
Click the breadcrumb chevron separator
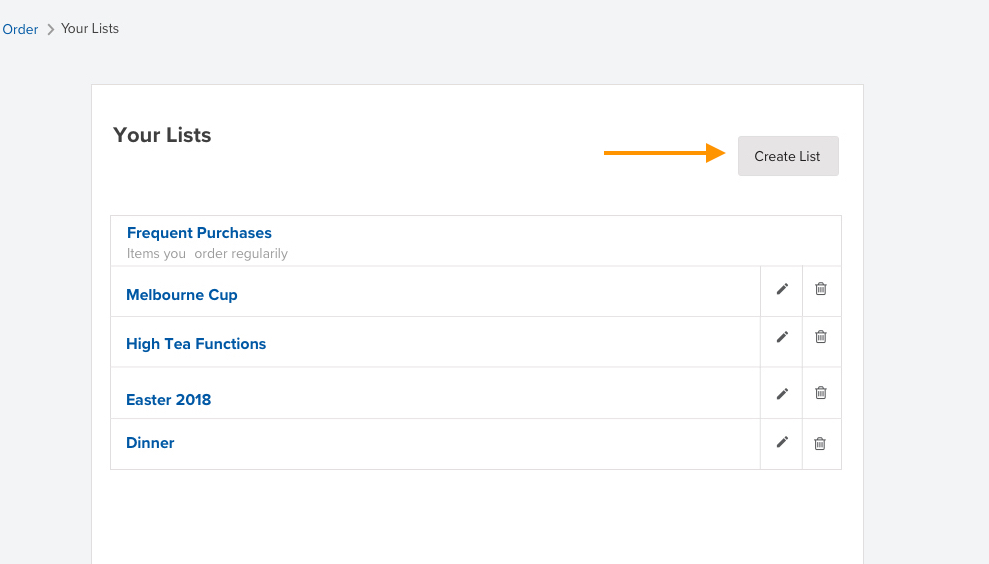[x=50, y=30]
